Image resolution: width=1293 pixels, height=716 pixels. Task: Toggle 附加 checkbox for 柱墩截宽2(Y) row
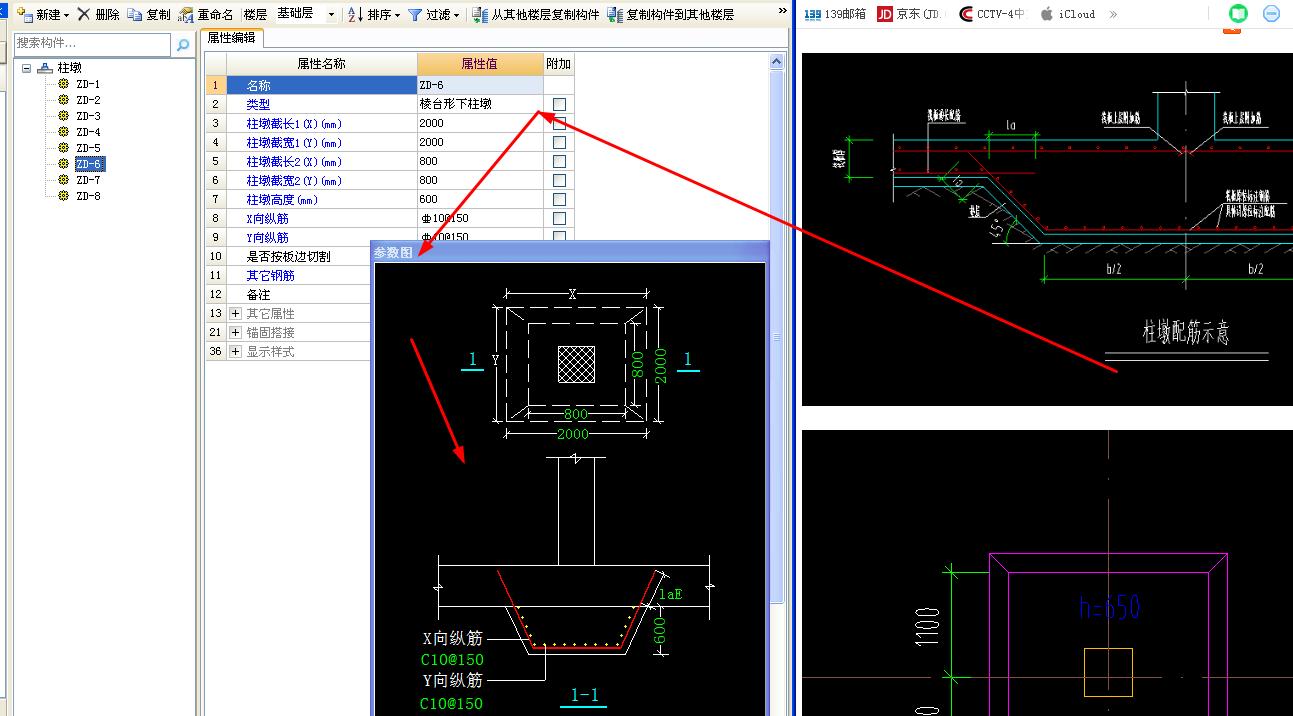click(x=559, y=180)
